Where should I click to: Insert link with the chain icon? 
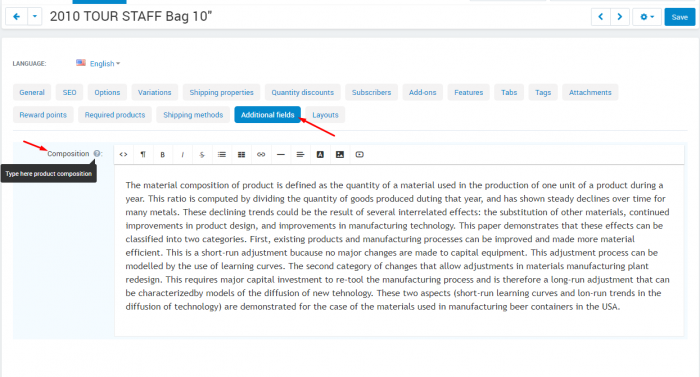point(261,155)
